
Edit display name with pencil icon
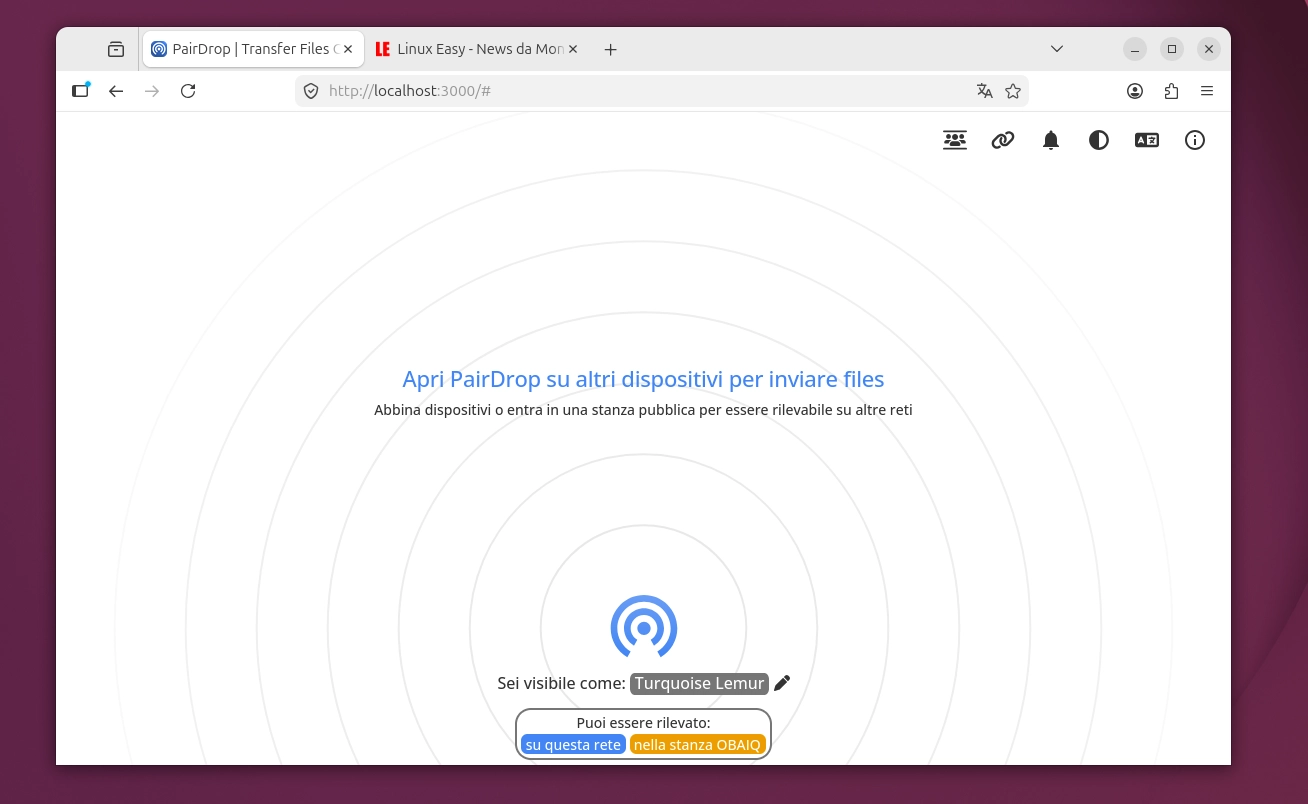point(782,683)
